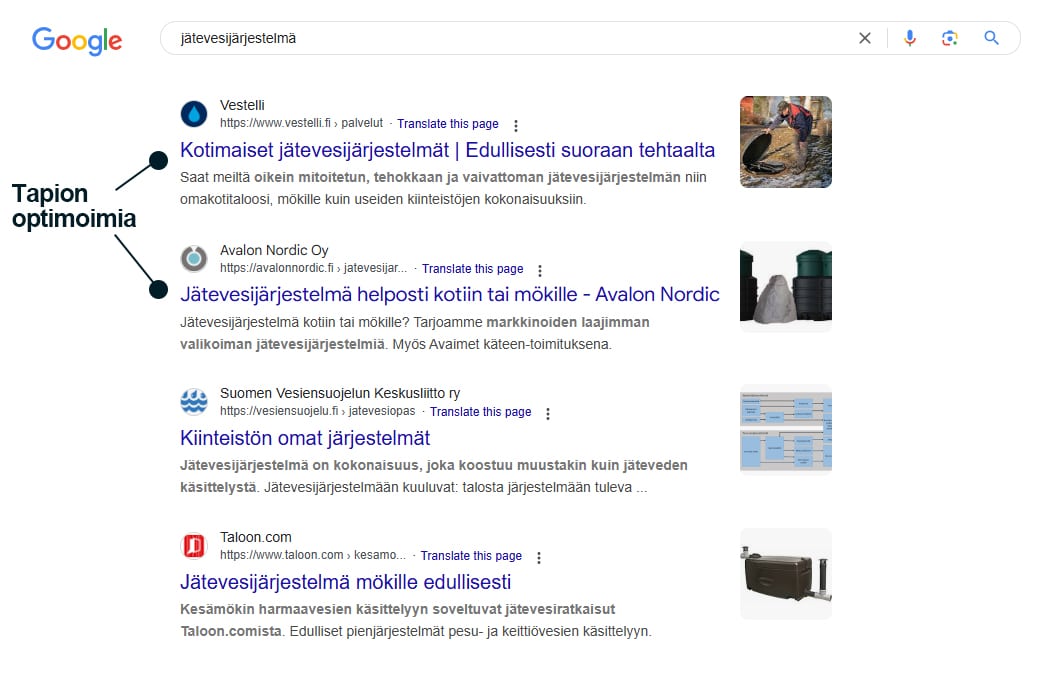Open Jätevesijärjestelmä helposti kotiin tai mökille result
Viewport: 1044px width, 682px height.
(x=450, y=294)
